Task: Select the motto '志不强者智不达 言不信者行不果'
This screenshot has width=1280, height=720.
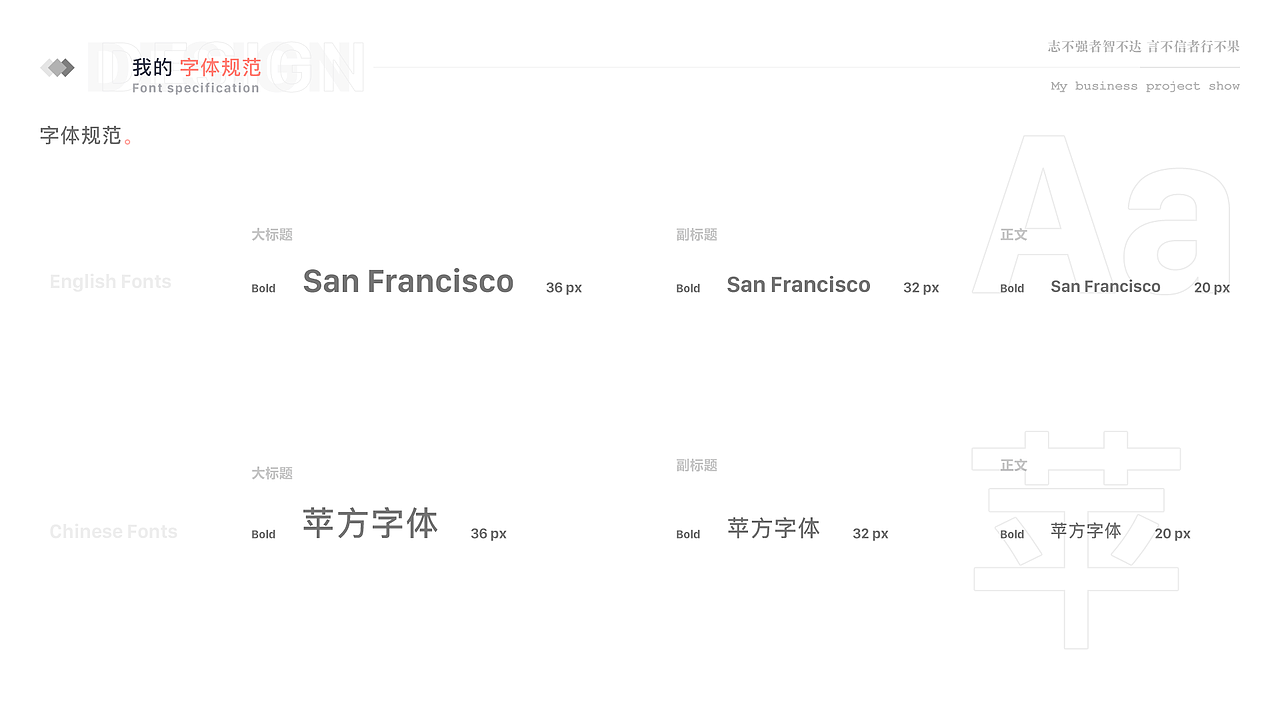Action: coord(1144,46)
